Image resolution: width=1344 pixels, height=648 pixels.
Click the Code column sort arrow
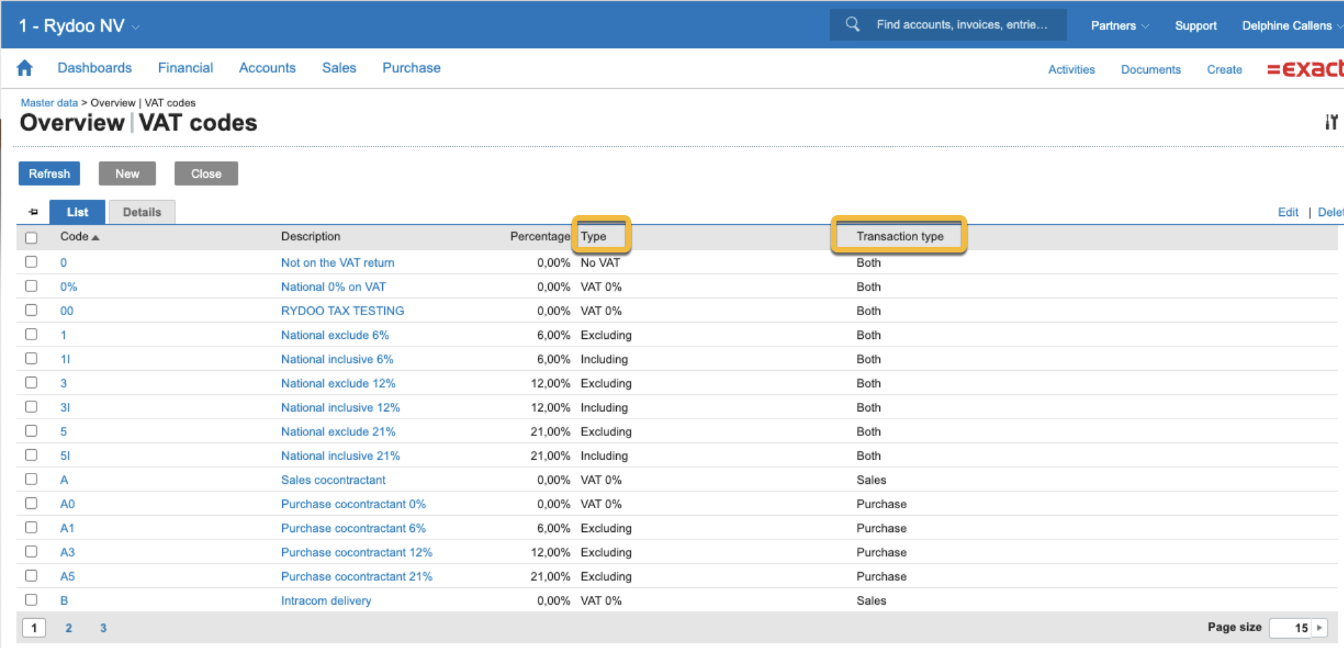pos(96,237)
